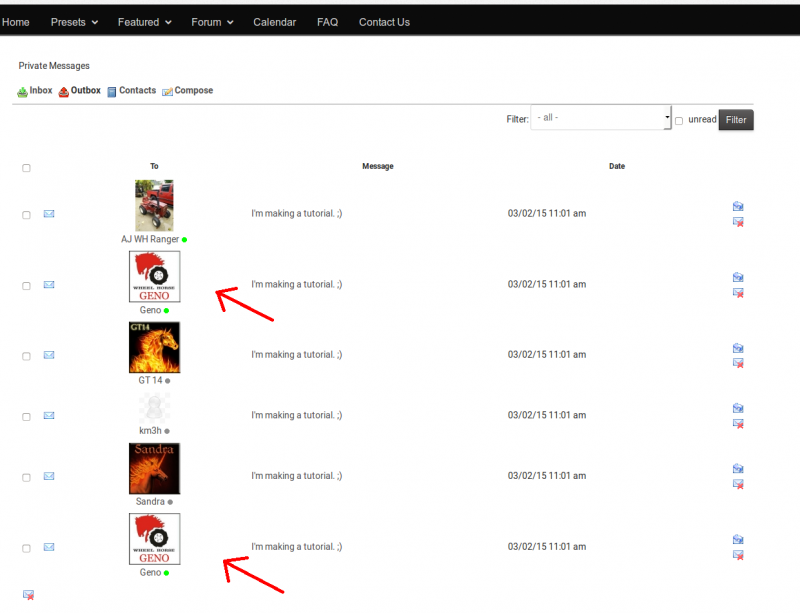Check the select-all checkbox in header row
The height and width of the screenshot is (613, 800).
(x=26, y=168)
